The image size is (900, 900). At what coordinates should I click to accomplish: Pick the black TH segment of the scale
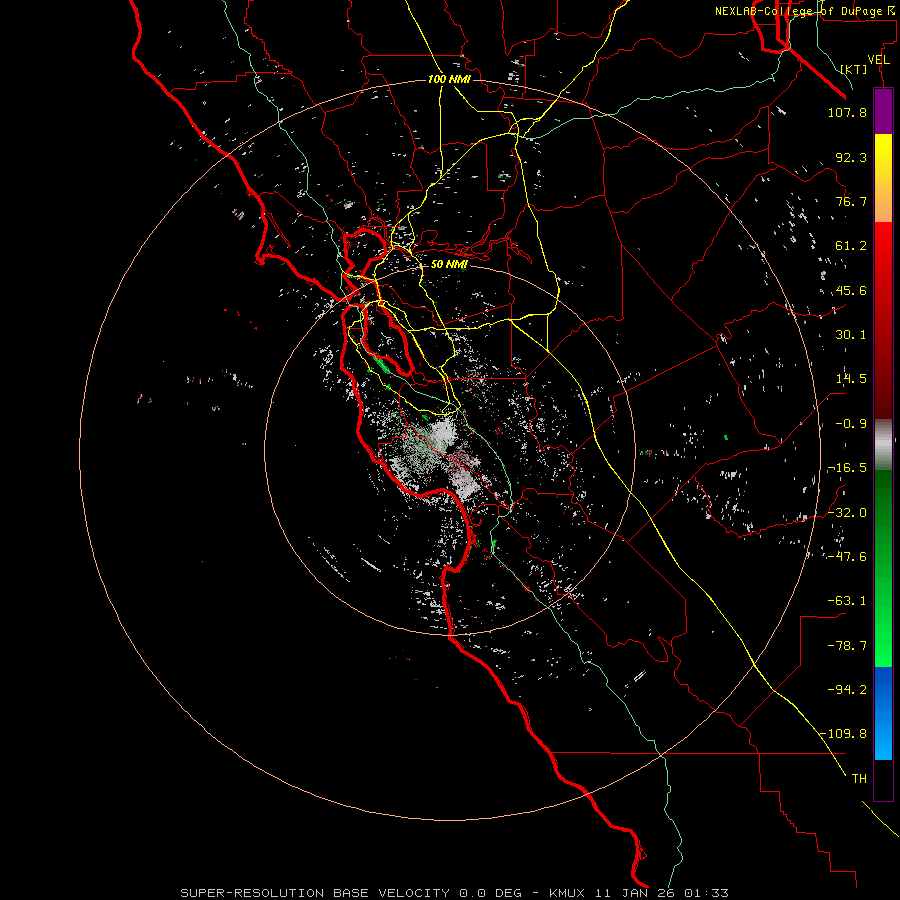883,780
